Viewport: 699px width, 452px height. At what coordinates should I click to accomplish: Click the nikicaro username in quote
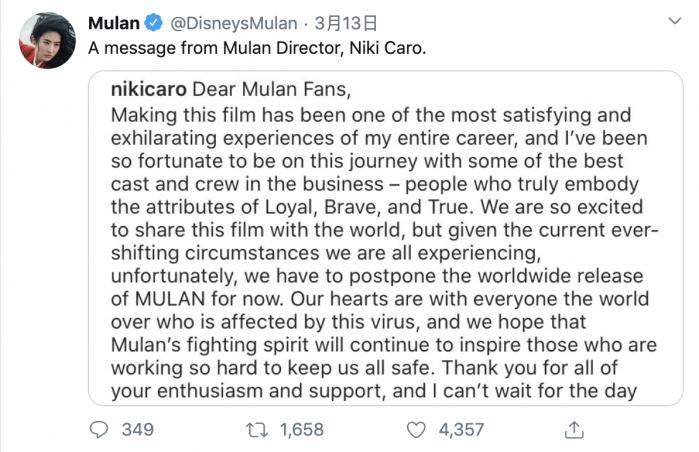point(147,89)
